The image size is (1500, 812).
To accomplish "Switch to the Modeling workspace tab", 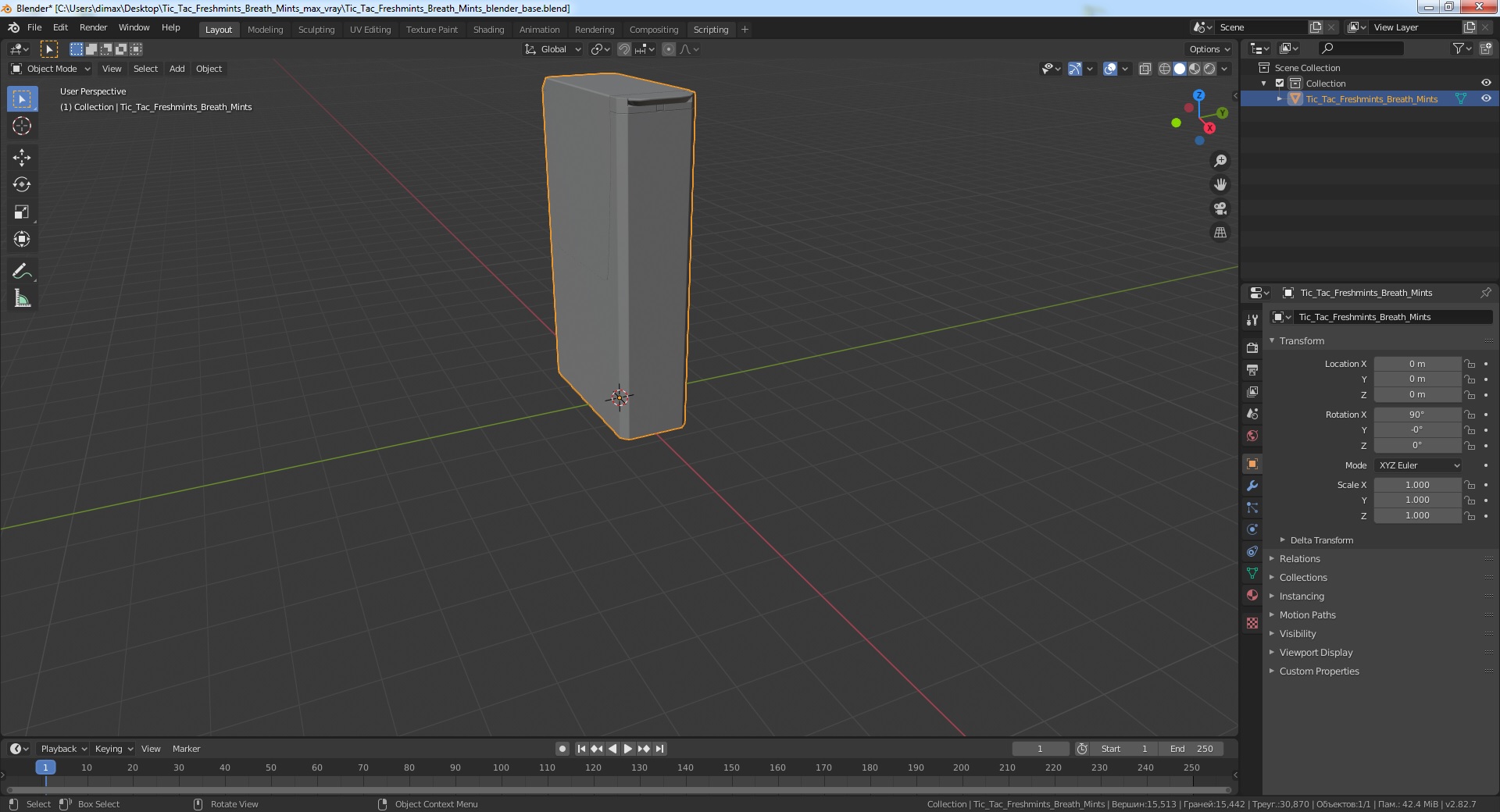I will click(265, 30).
